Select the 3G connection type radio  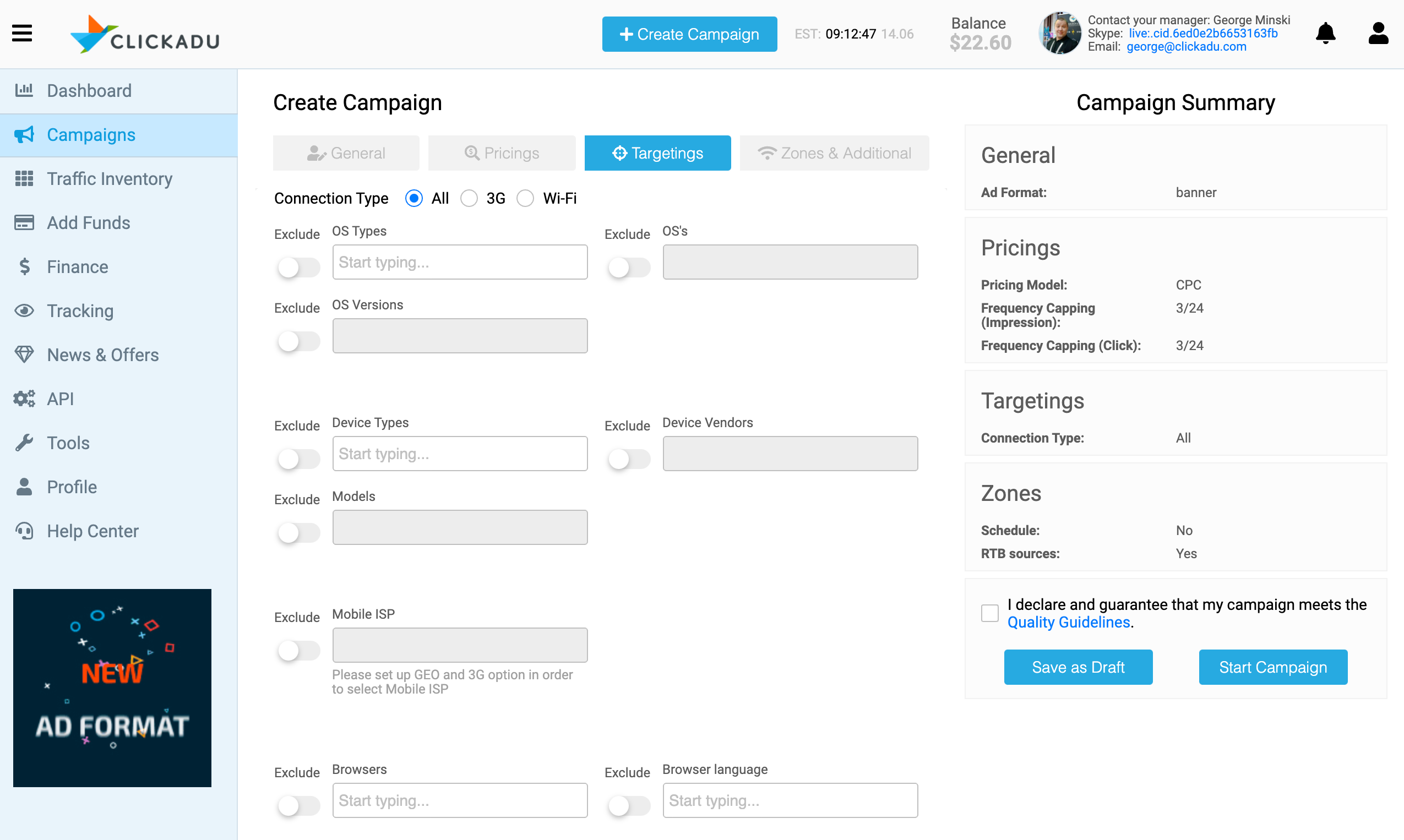(x=469, y=198)
